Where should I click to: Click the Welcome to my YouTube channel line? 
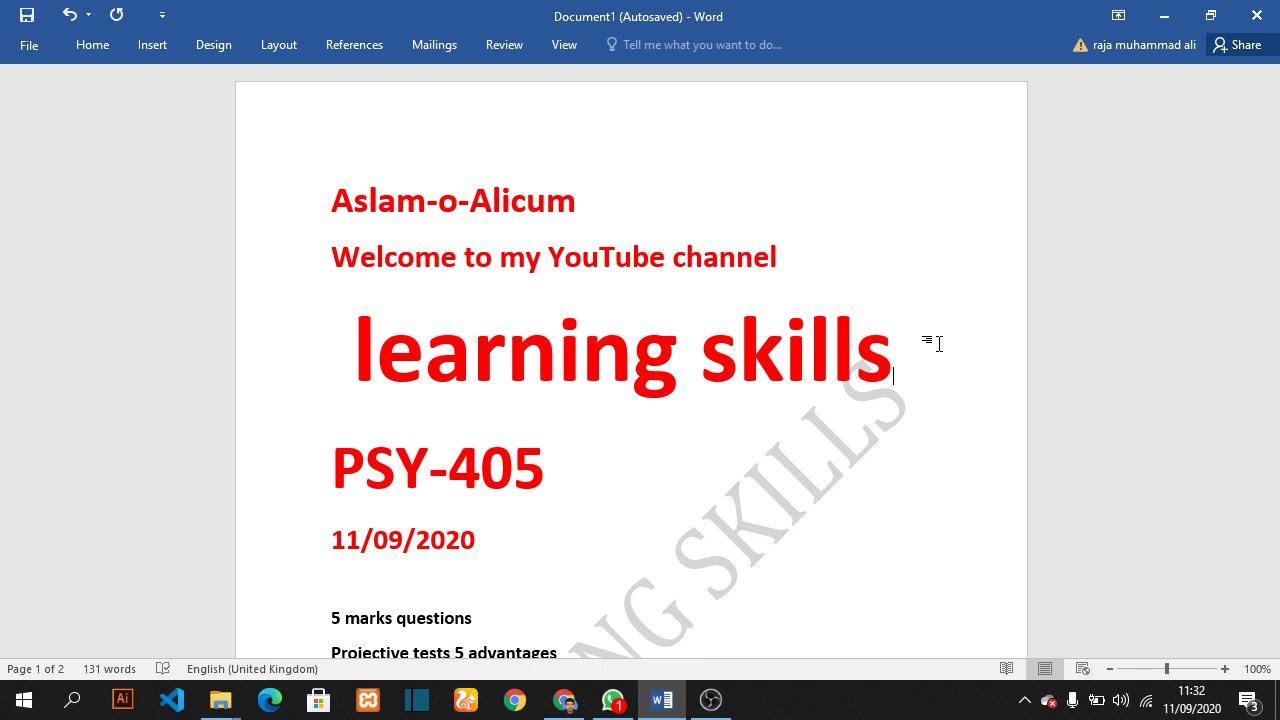point(554,257)
